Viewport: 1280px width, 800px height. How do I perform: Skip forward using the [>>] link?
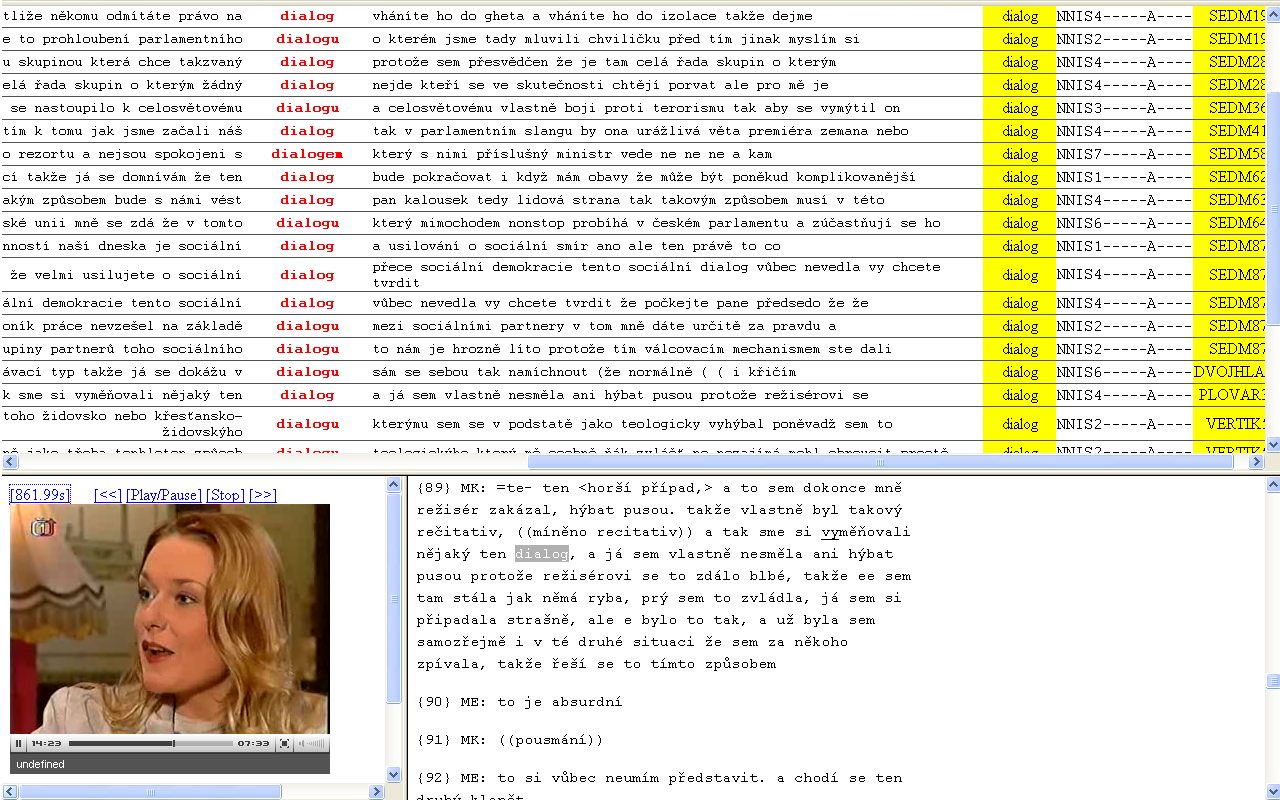(263, 495)
